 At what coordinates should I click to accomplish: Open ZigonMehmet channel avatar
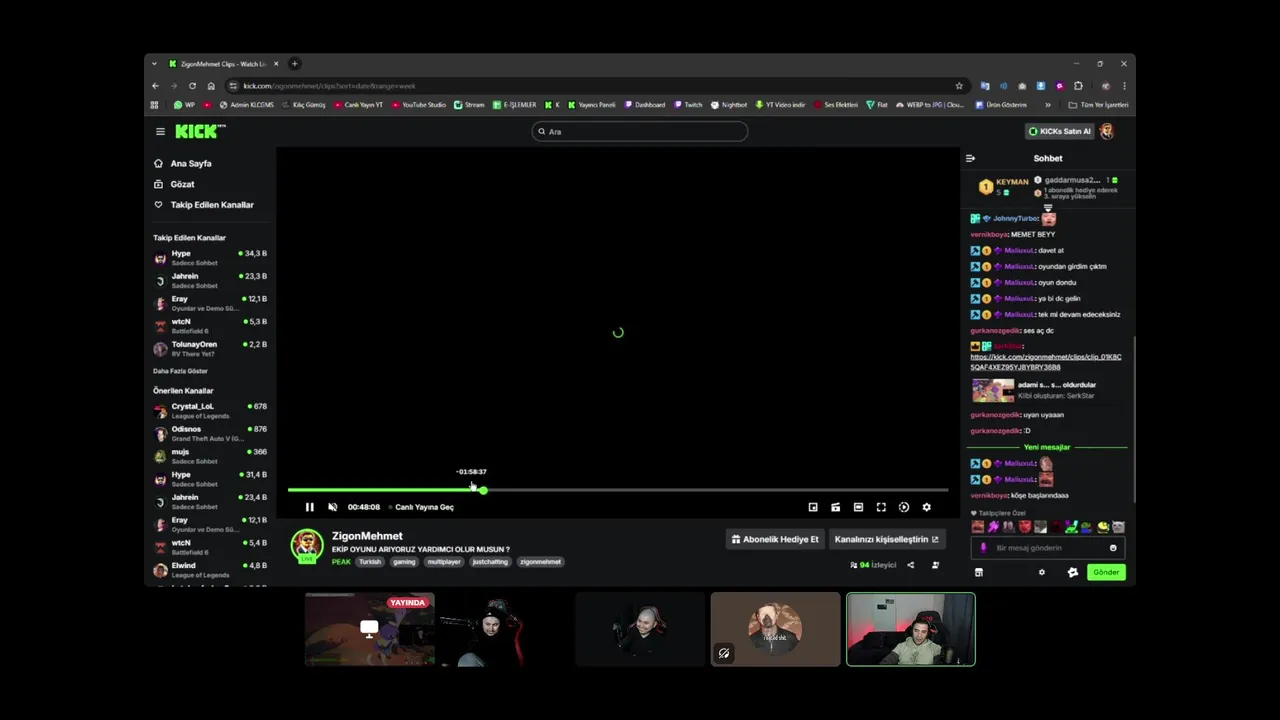307,545
